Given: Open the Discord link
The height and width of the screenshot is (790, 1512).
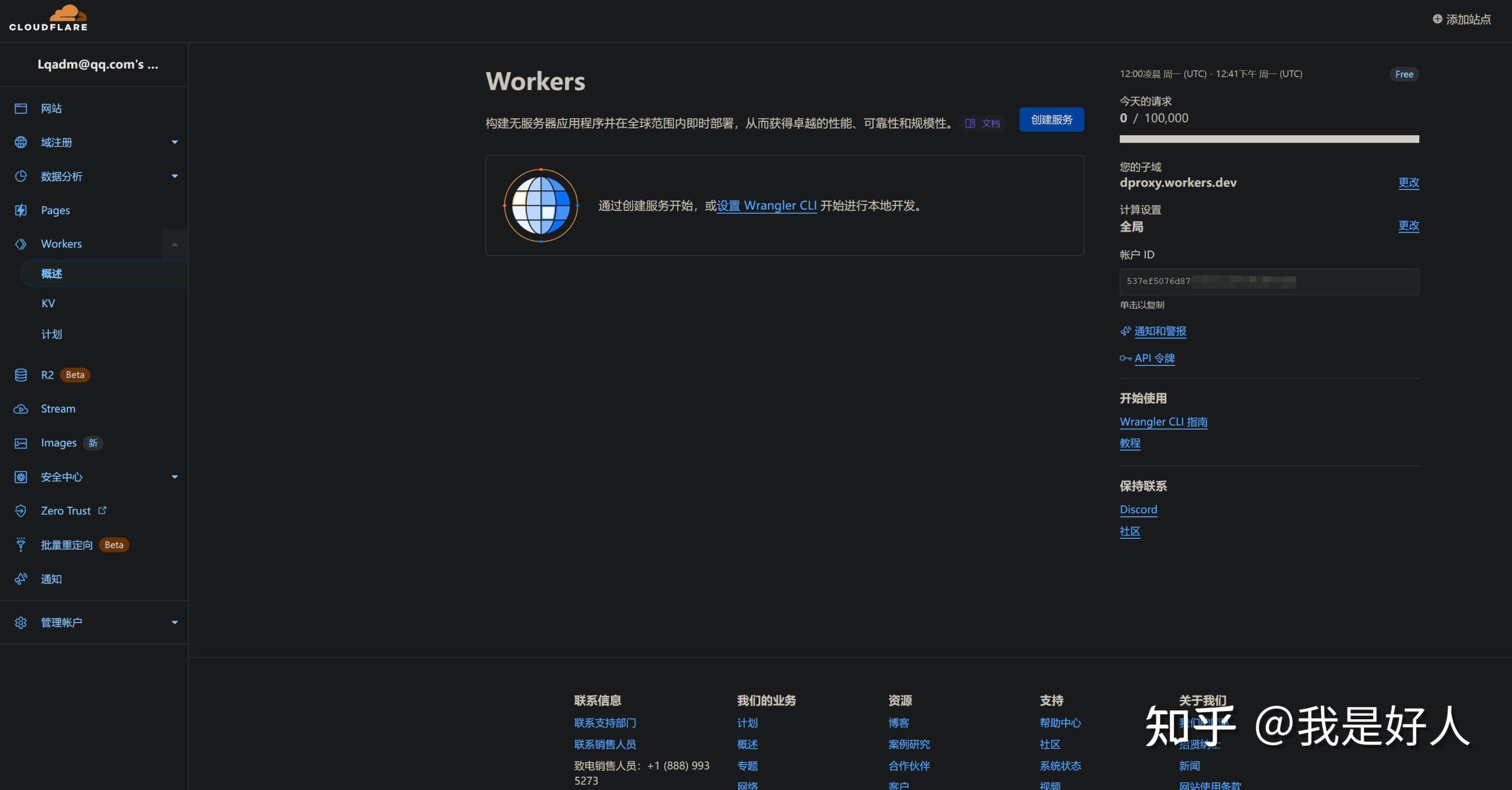Looking at the screenshot, I should pyautogui.click(x=1138, y=510).
